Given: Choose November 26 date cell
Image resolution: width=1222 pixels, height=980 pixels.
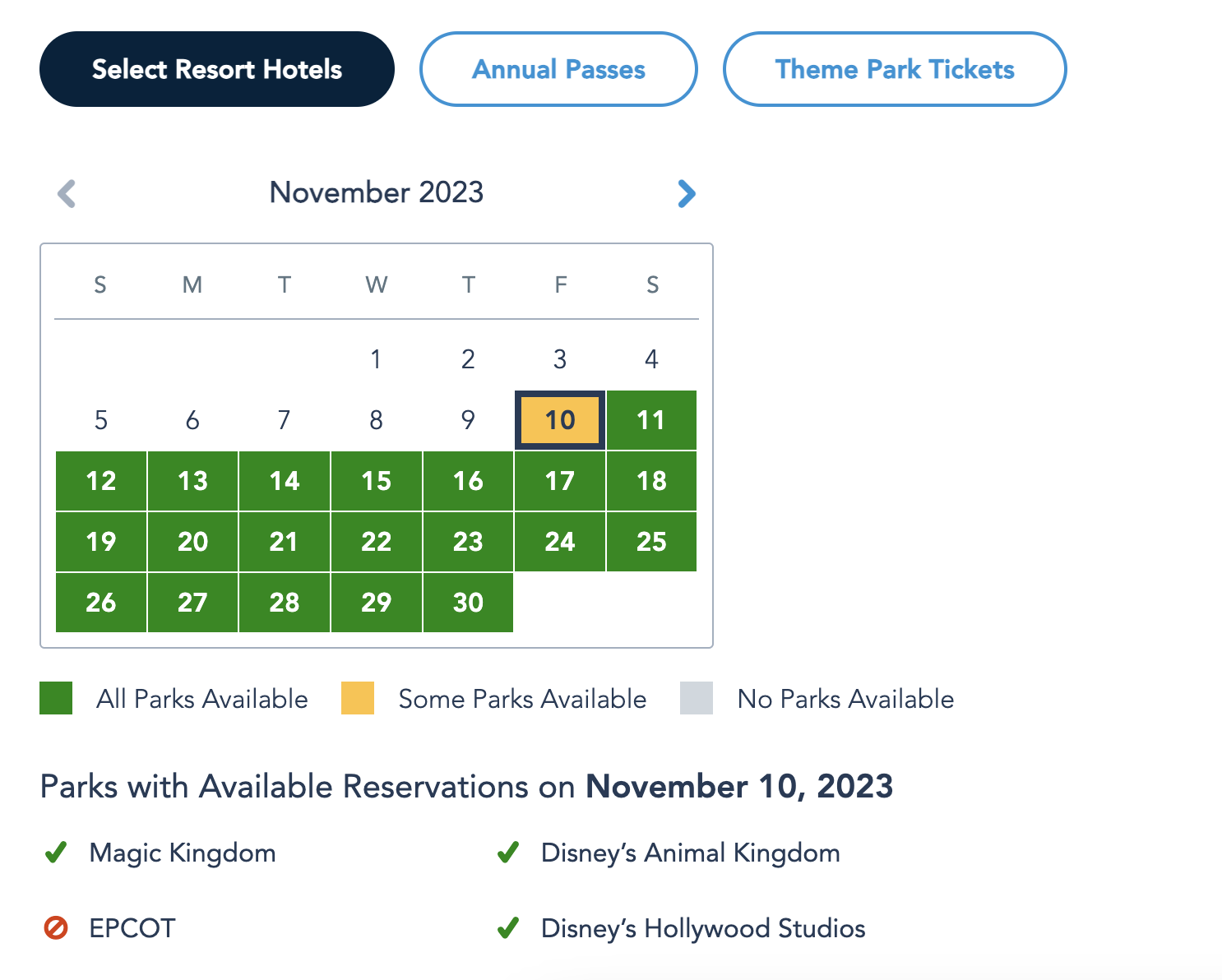Looking at the screenshot, I should coord(101,603).
